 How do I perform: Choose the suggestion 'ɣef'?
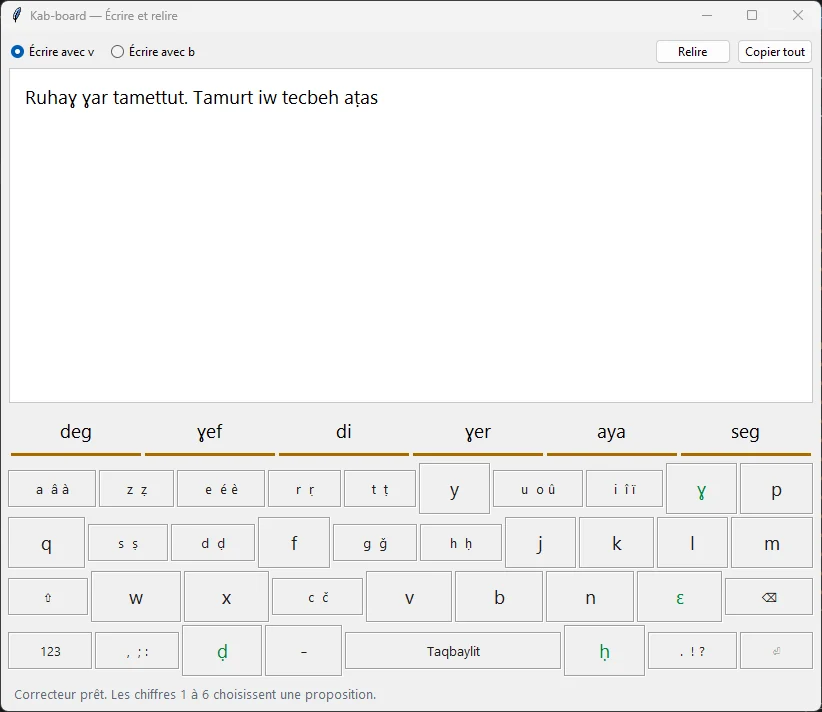[210, 434]
